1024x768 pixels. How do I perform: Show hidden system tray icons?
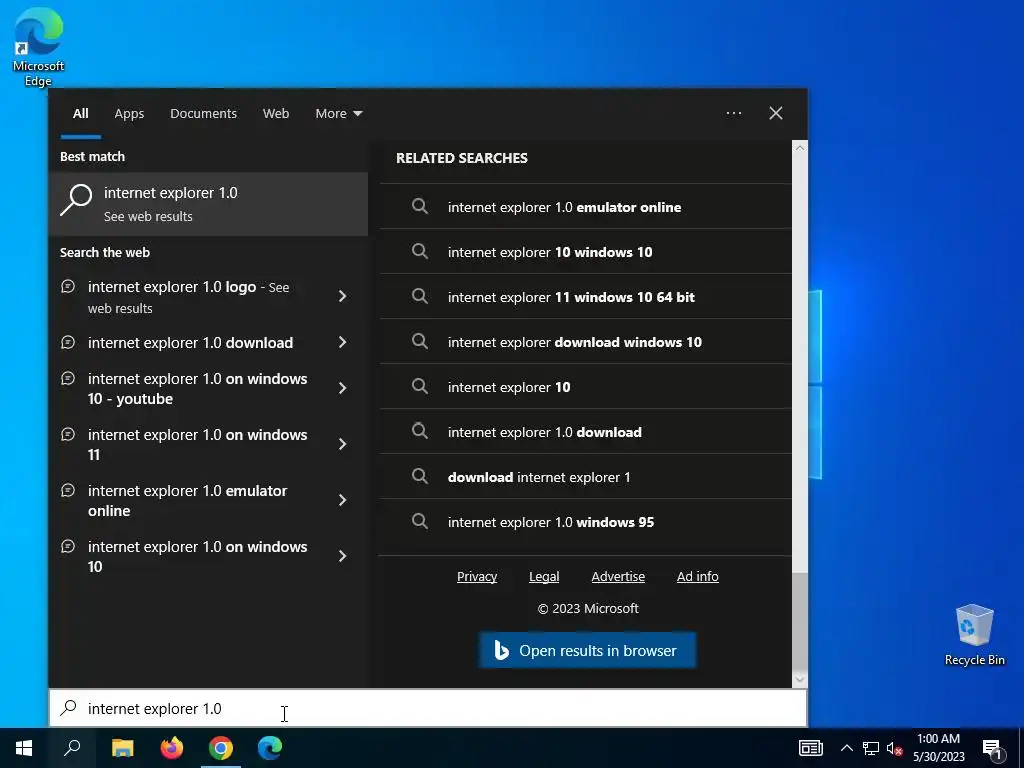click(846, 748)
